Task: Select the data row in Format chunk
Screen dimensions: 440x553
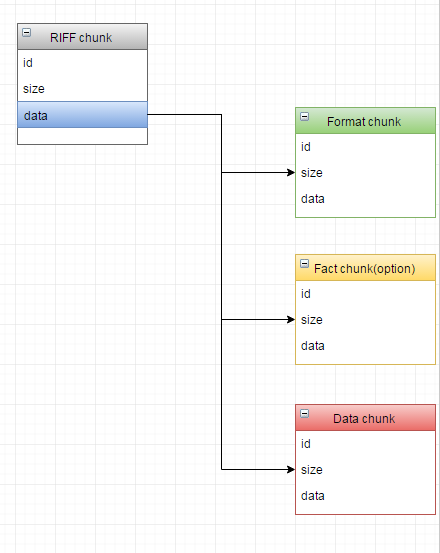Action: click(366, 199)
